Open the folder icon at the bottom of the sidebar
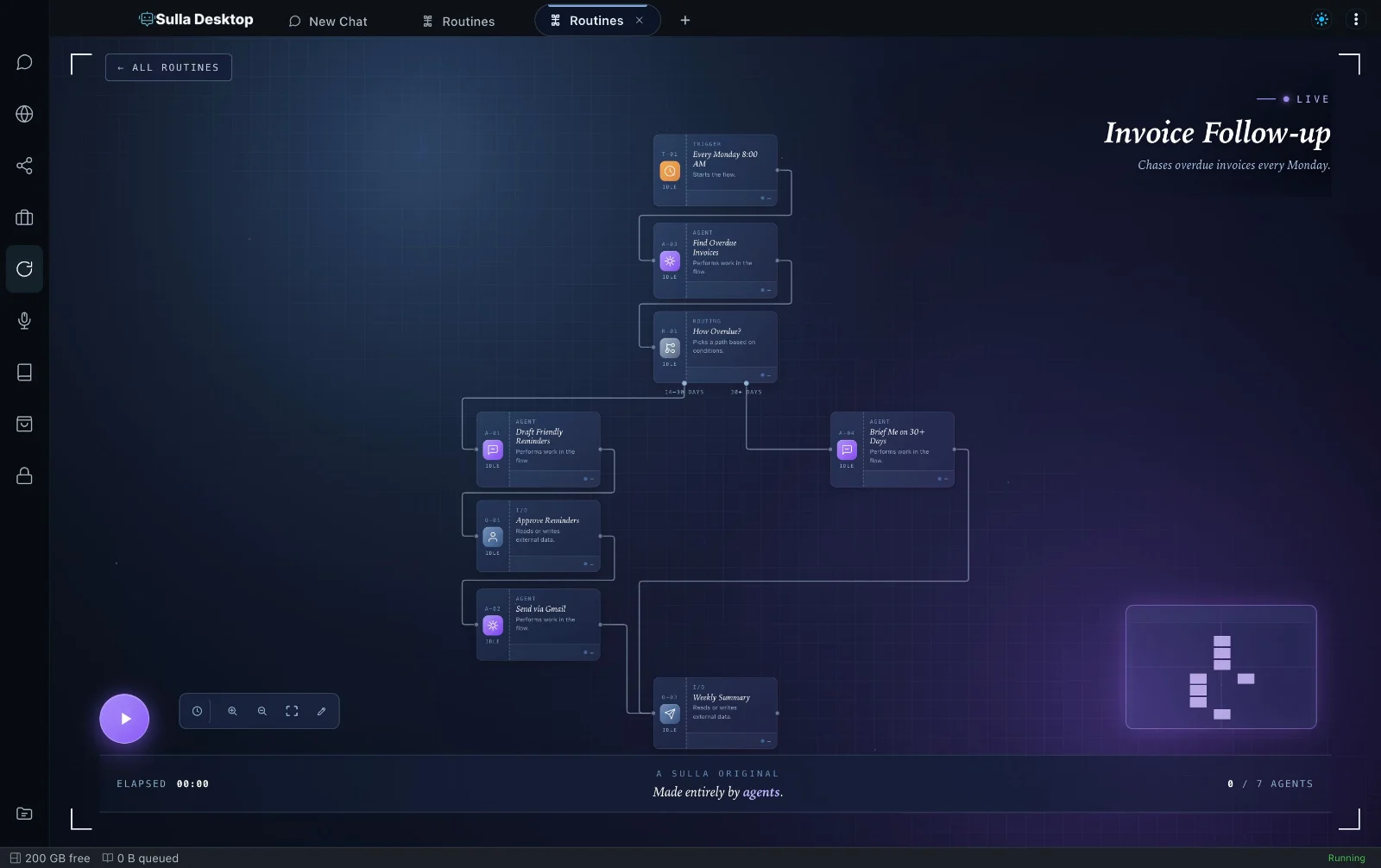Viewport: 1381px width, 868px height. pyautogui.click(x=24, y=814)
